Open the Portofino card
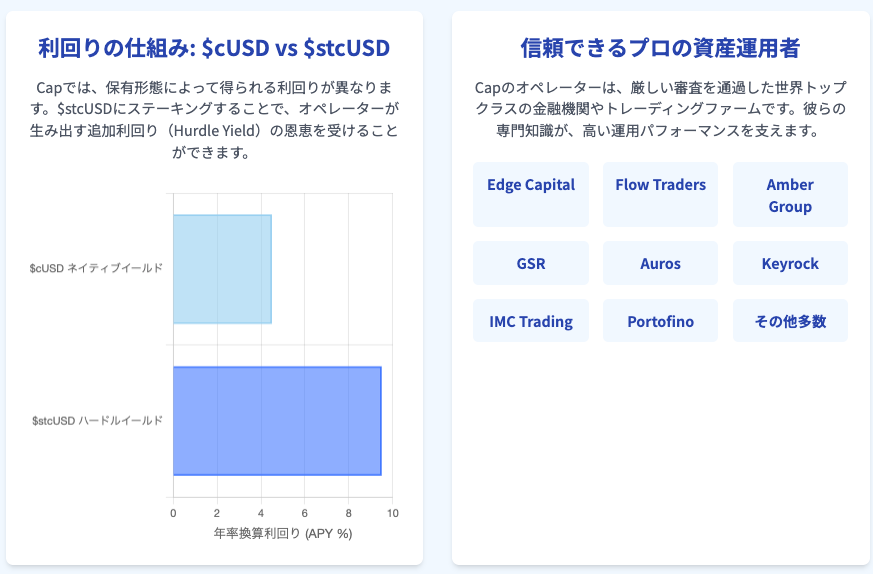This screenshot has width=873, height=574. click(x=660, y=321)
